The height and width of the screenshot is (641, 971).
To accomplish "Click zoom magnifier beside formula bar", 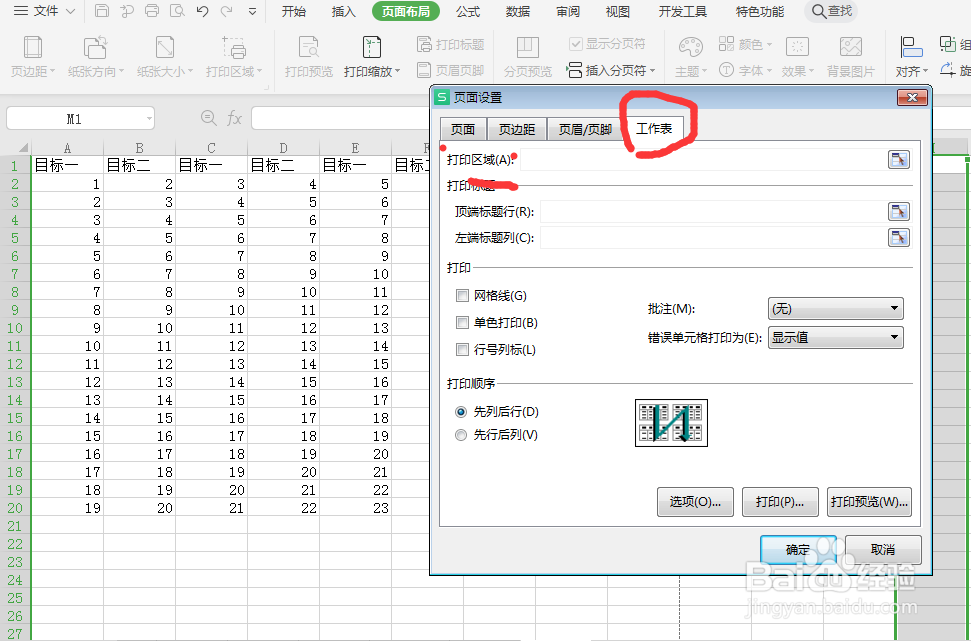I will pos(209,118).
